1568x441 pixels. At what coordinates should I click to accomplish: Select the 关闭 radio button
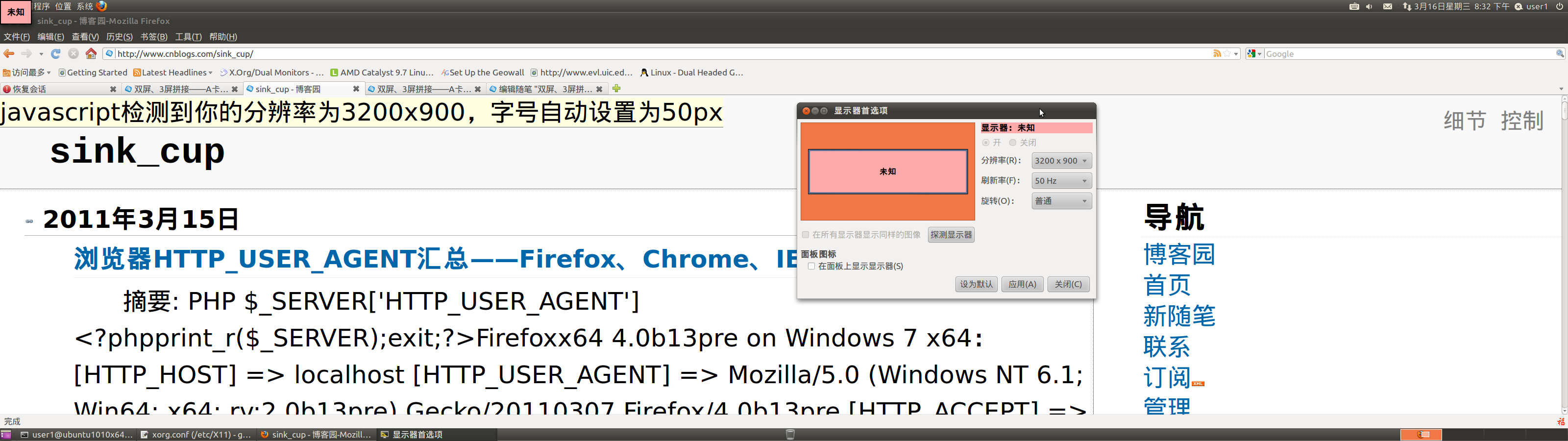point(1012,143)
